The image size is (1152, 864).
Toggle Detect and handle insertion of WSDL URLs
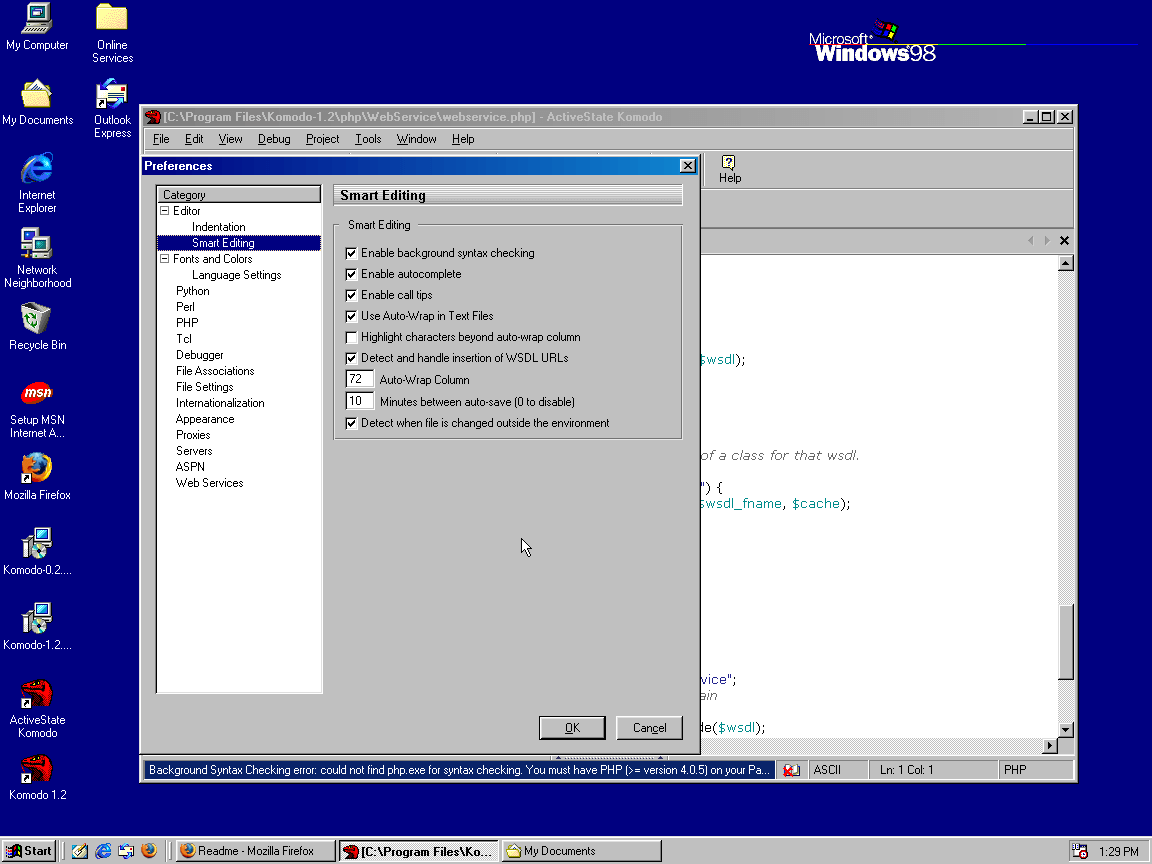click(x=351, y=359)
